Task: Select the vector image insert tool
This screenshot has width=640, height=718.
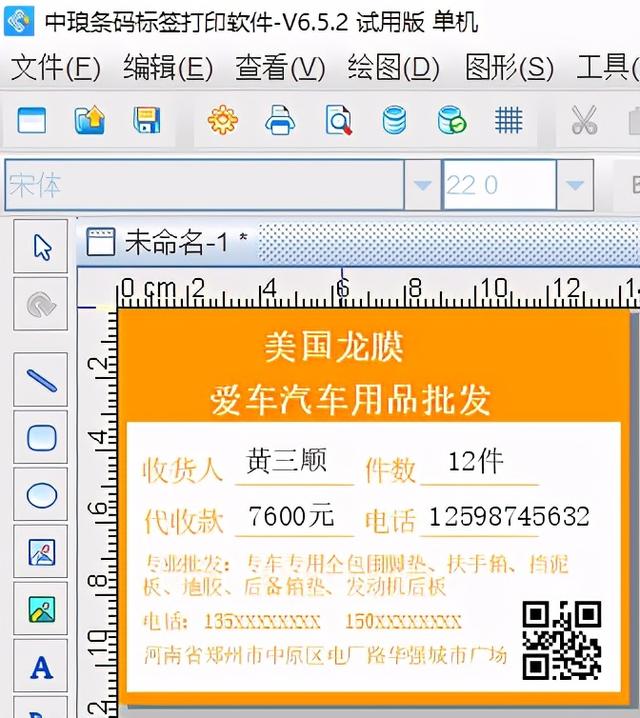Action: click(41, 552)
